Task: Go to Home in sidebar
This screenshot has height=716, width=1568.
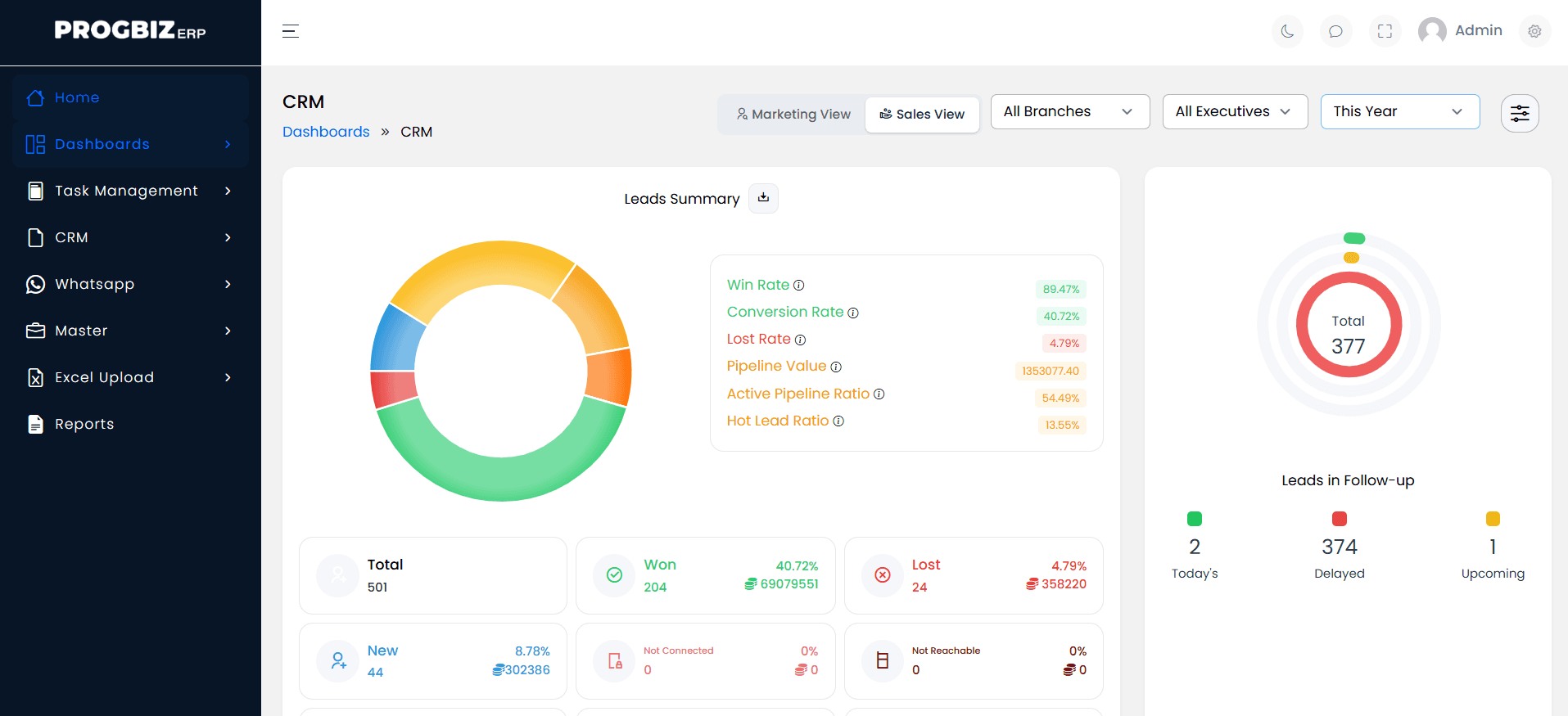Action: point(130,97)
